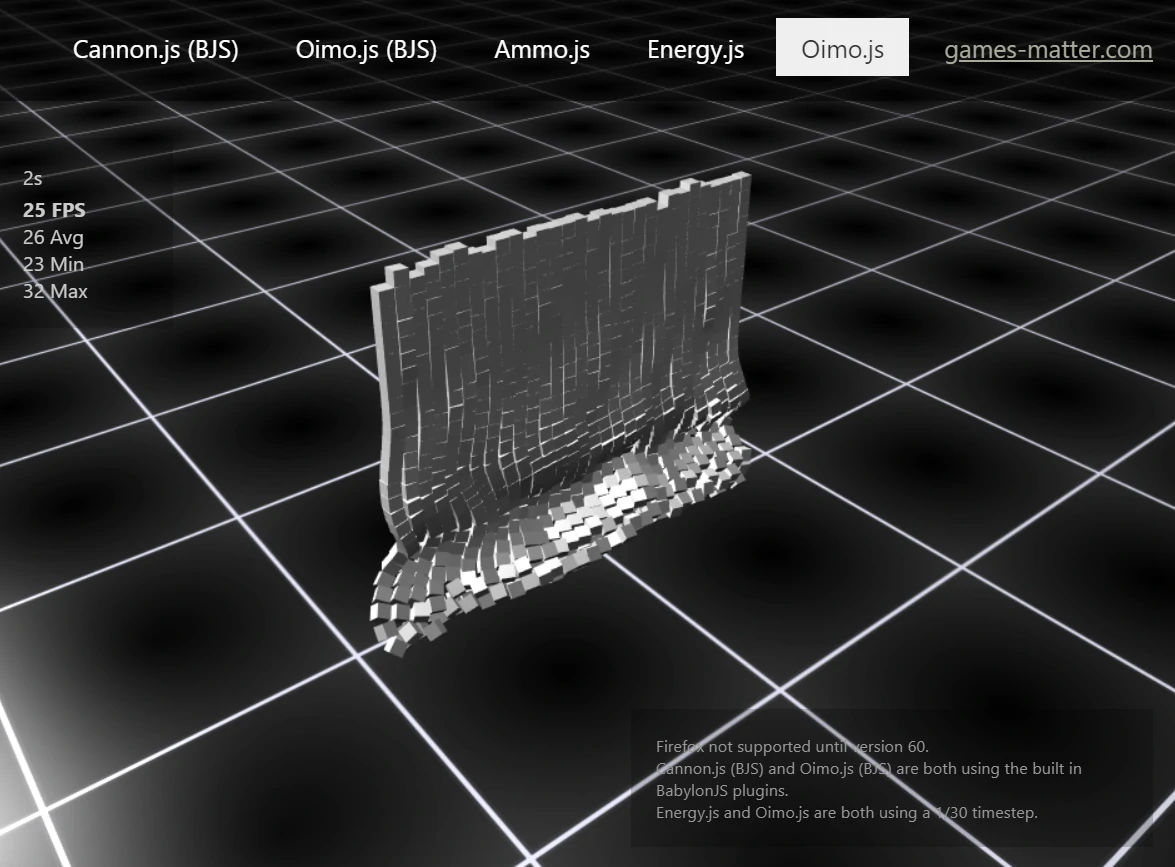The width and height of the screenshot is (1175, 867).
Task: Click the active Oimo.js tab
Action: click(842, 47)
